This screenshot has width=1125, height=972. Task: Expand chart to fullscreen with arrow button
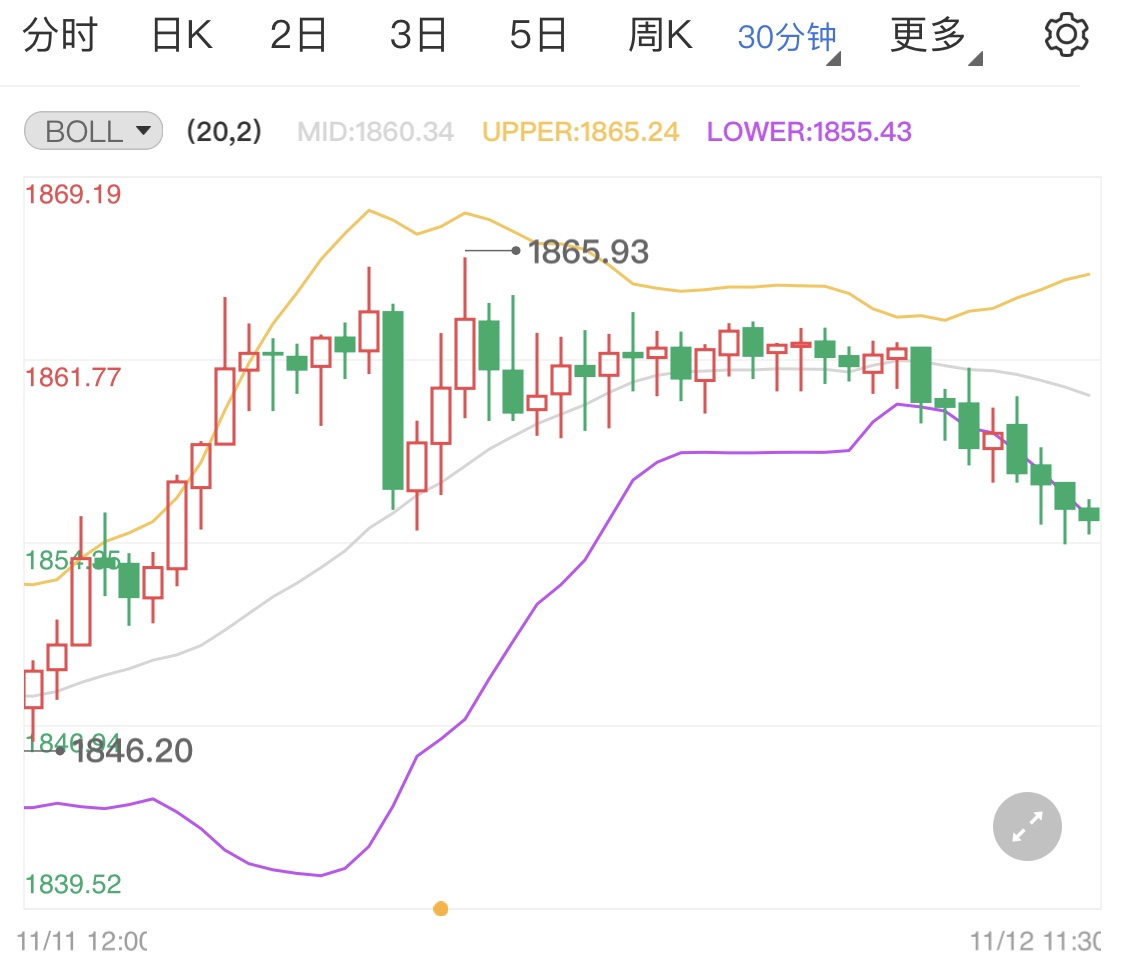point(1027,826)
